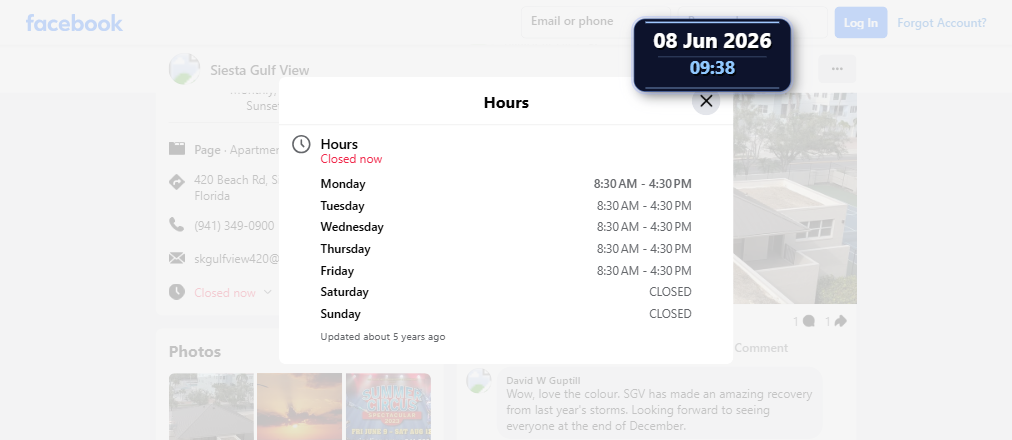Open the Photos section heading

(x=195, y=352)
